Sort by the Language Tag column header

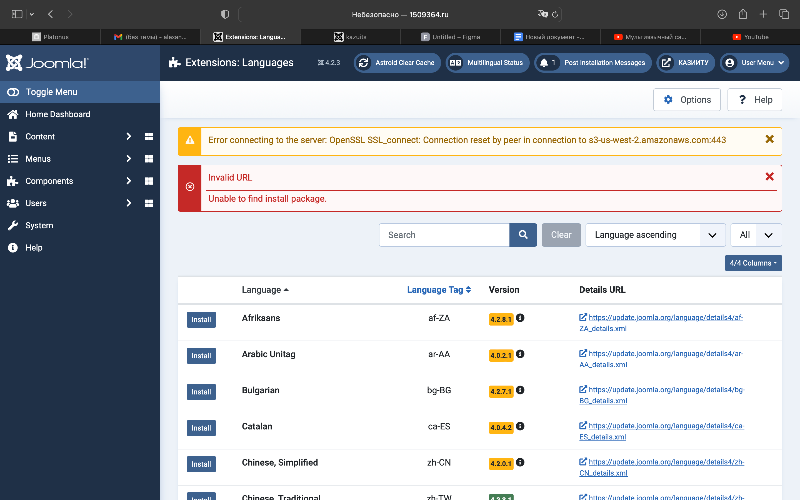pos(439,290)
